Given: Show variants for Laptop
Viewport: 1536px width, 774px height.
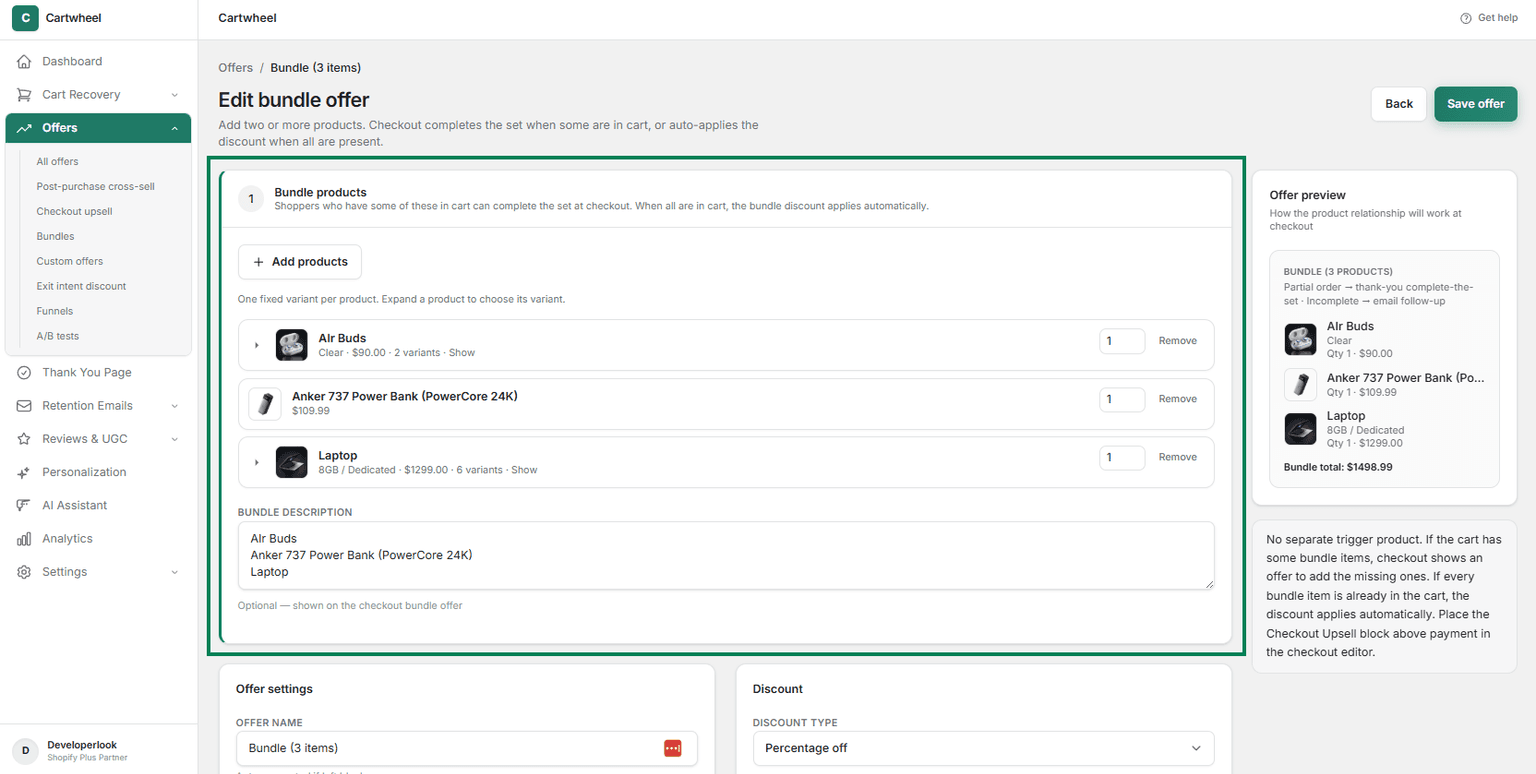Looking at the screenshot, I should (x=524, y=470).
